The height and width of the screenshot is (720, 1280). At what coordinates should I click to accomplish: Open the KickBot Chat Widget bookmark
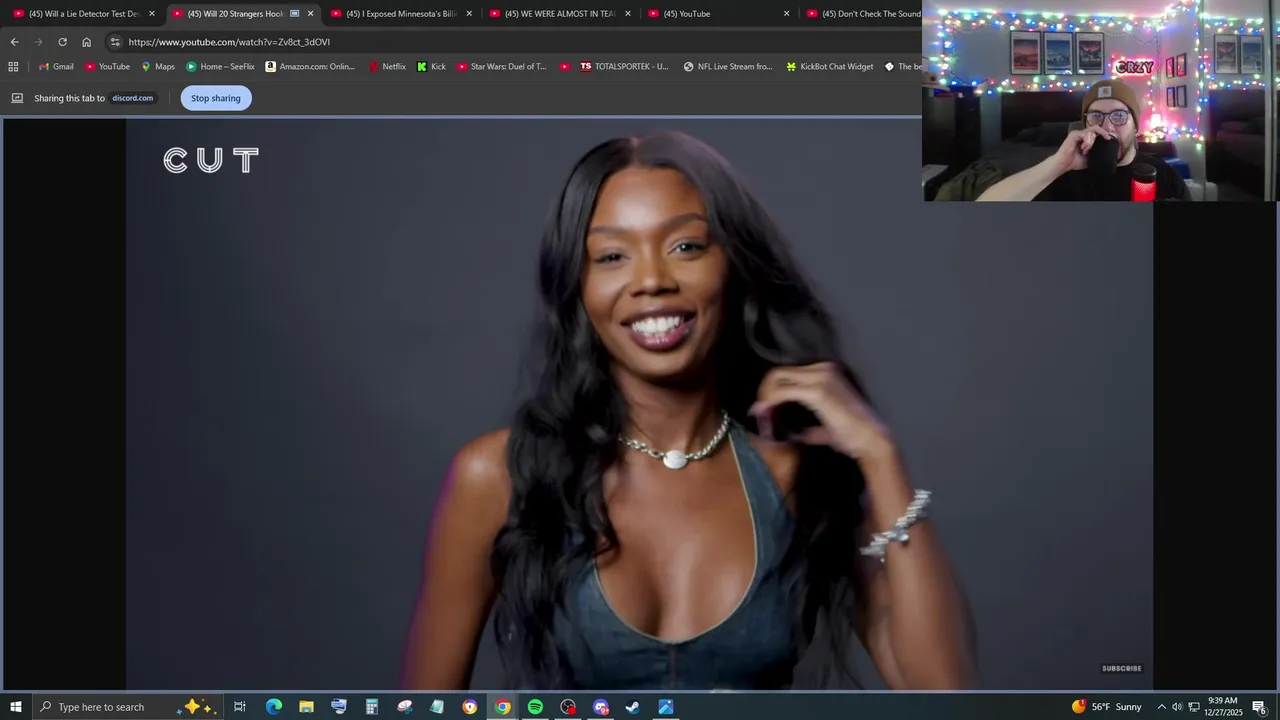click(830, 67)
